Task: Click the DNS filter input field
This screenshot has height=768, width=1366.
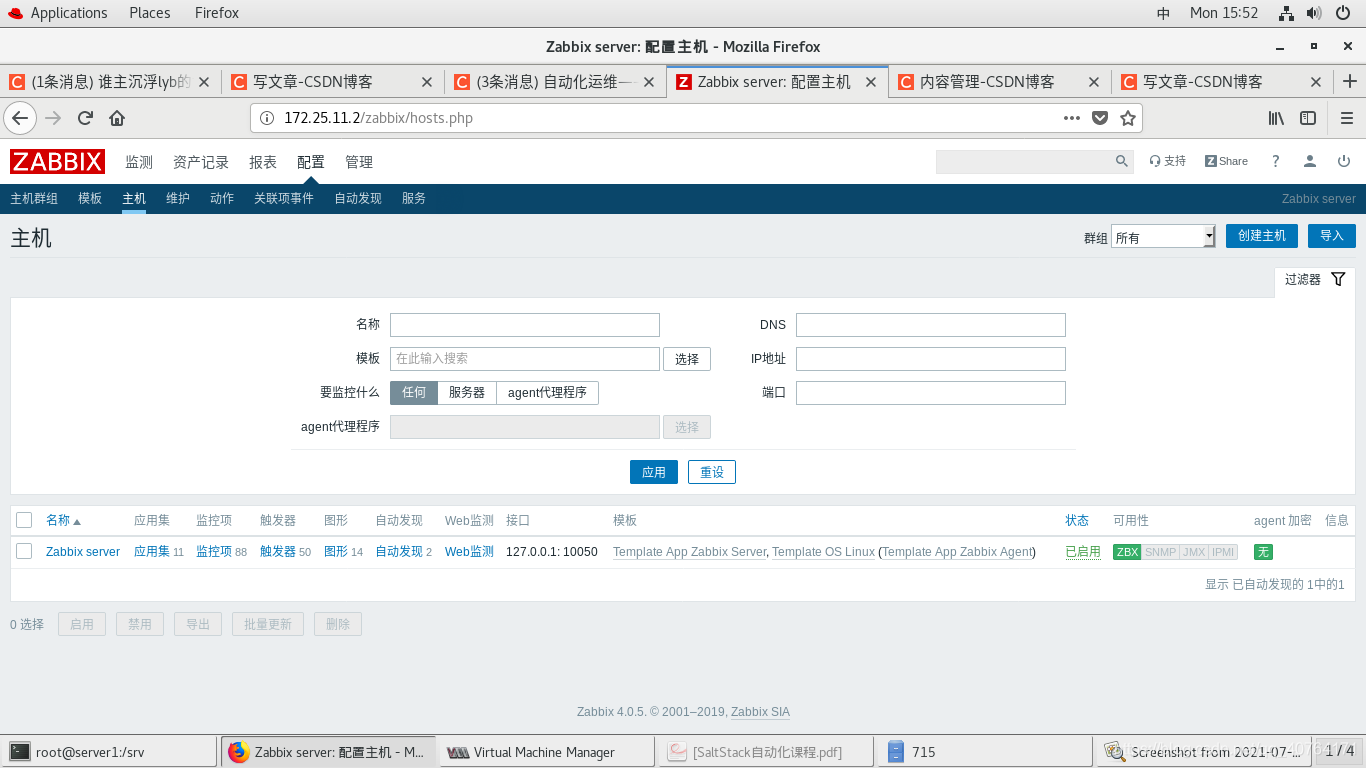Action: 931,325
